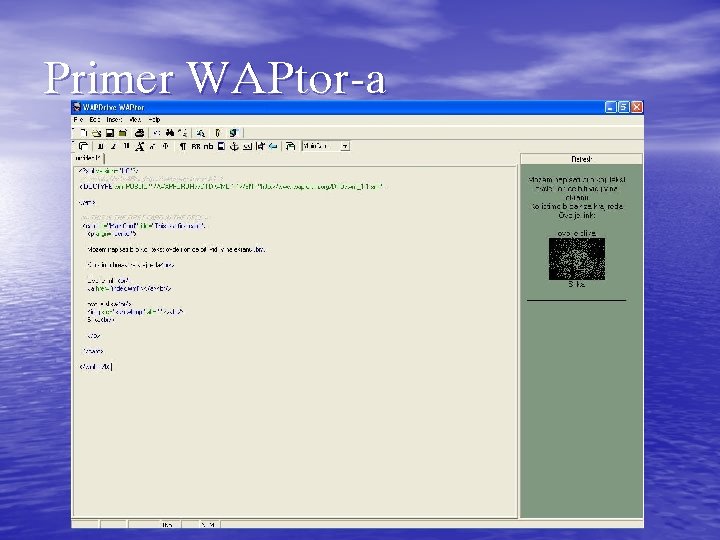Click the icon right of the binoculars
Image resolution: width=720 pixels, height=540 pixels.
coord(183,133)
